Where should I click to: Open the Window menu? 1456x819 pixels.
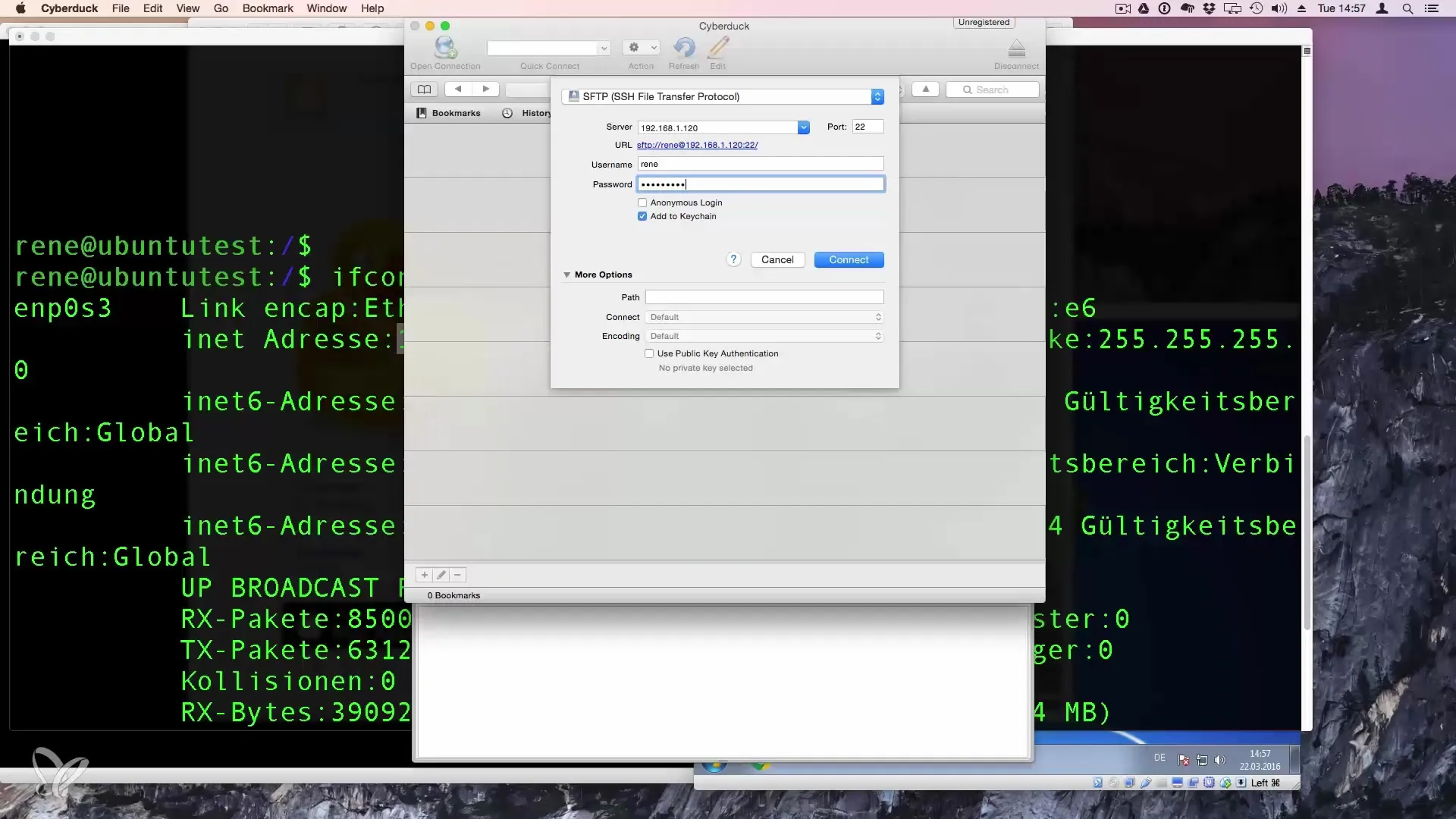(326, 8)
